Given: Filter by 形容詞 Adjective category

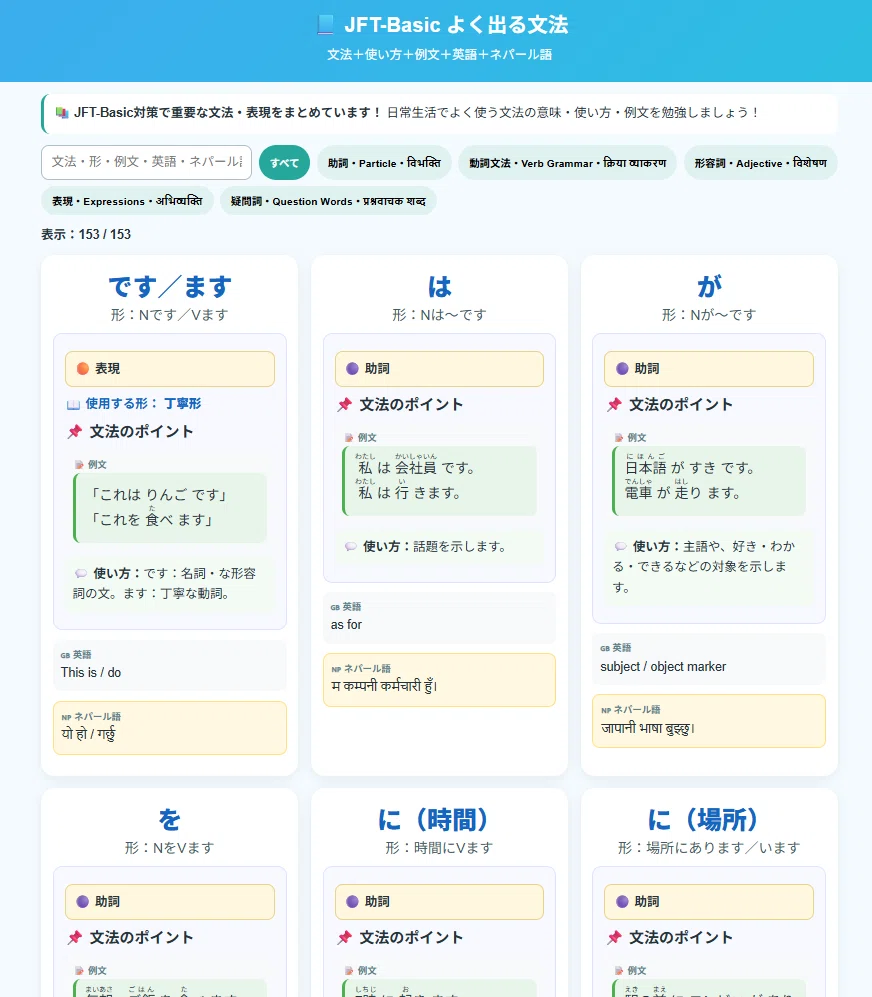Looking at the screenshot, I should [760, 163].
